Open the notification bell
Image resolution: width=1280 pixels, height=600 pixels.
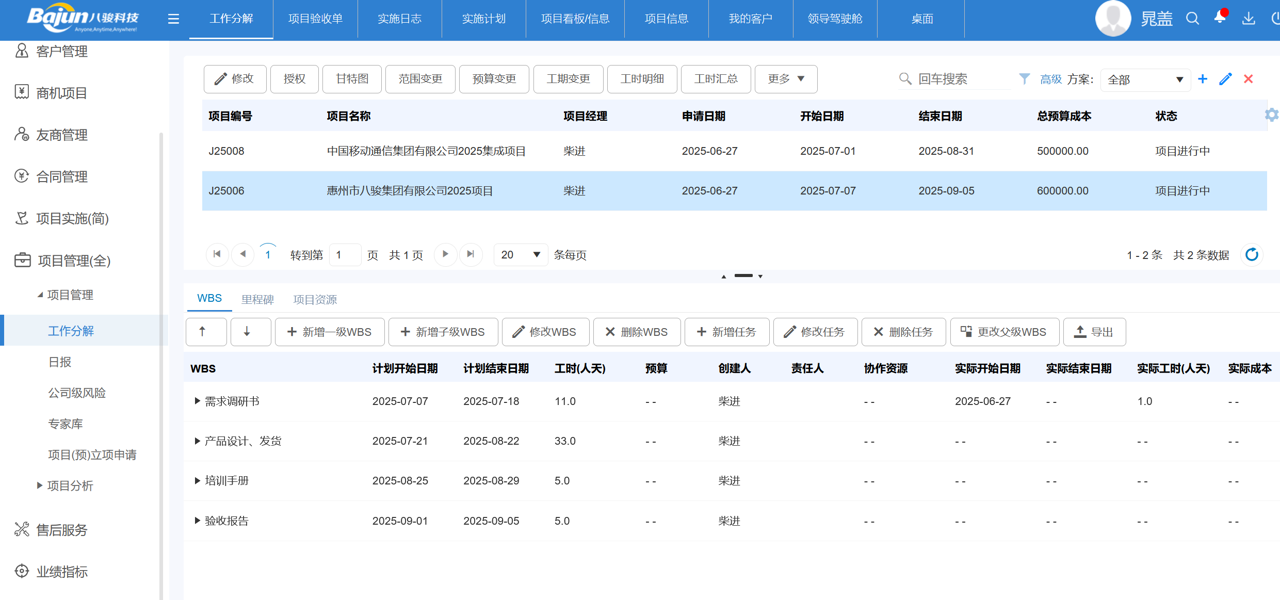tap(1220, 18)
